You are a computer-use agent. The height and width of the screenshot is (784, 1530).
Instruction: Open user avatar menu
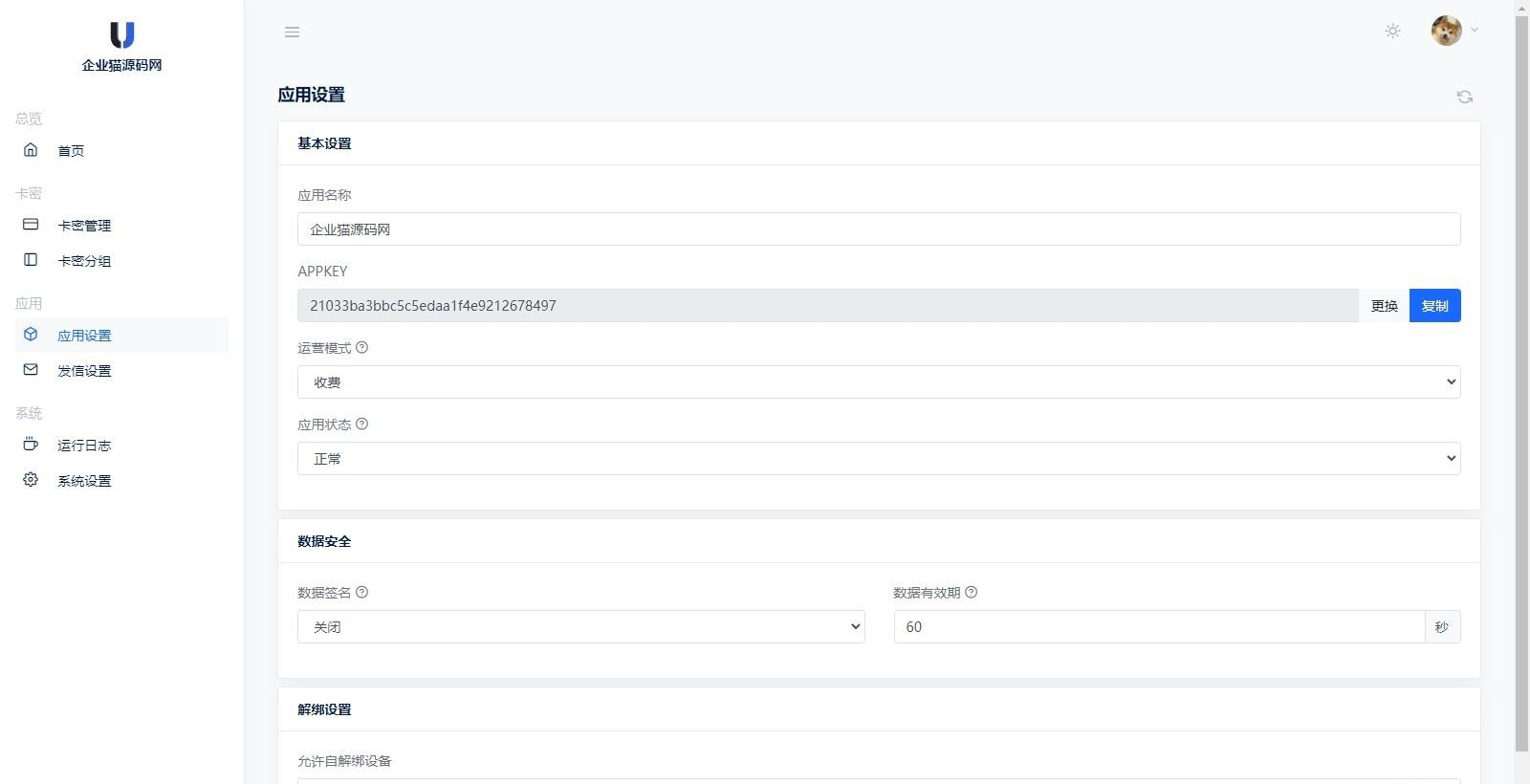point(1446,31)
